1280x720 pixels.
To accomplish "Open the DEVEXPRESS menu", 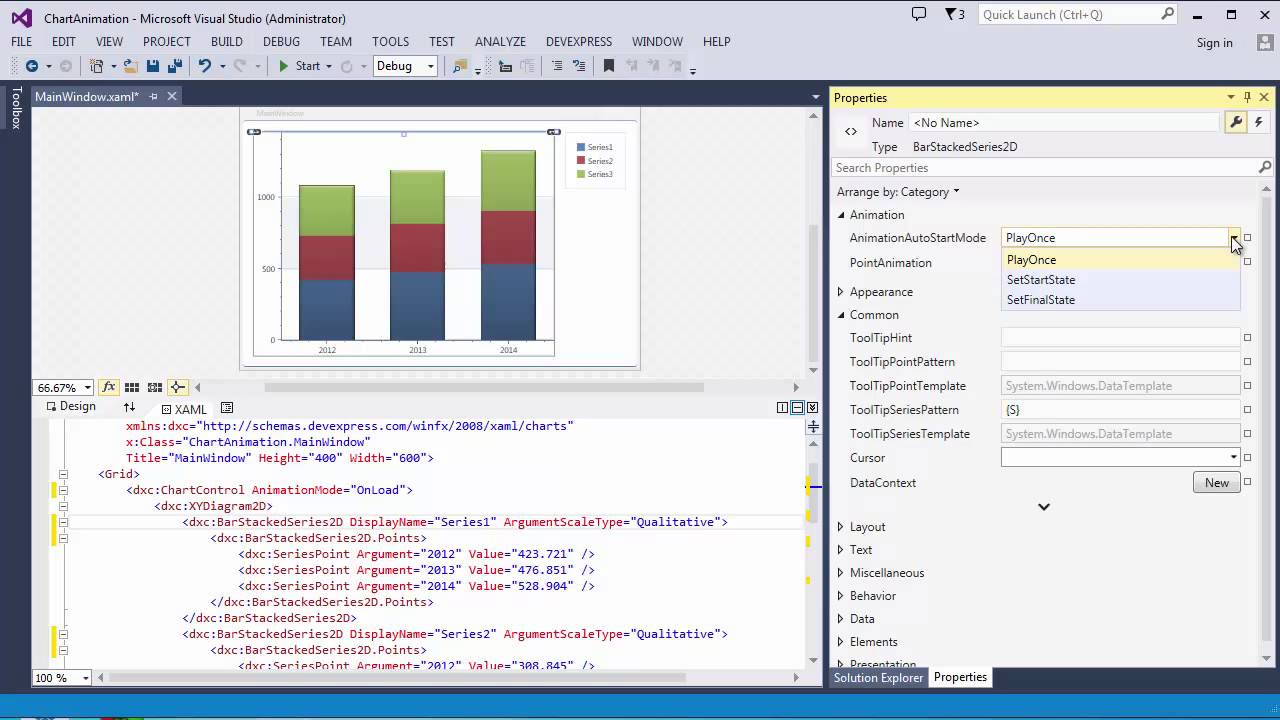I will point(579,42).
